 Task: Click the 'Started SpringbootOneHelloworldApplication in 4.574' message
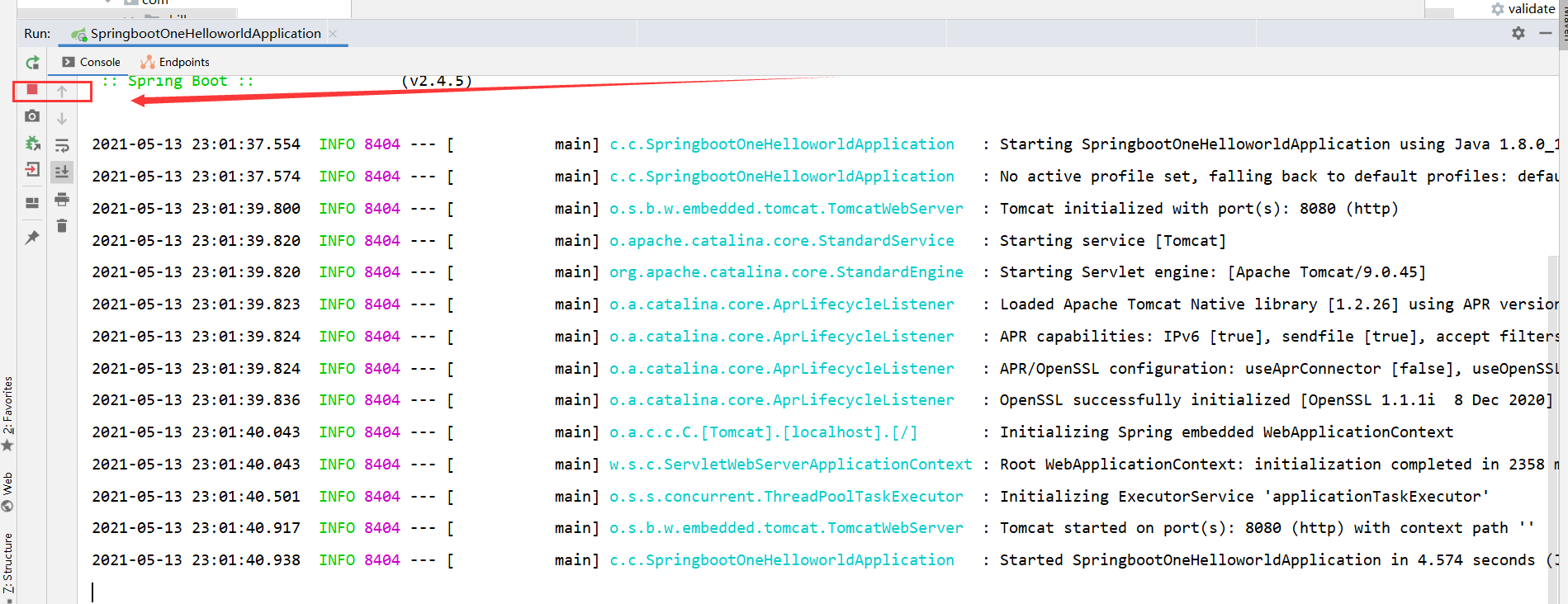click(1278, 559)
